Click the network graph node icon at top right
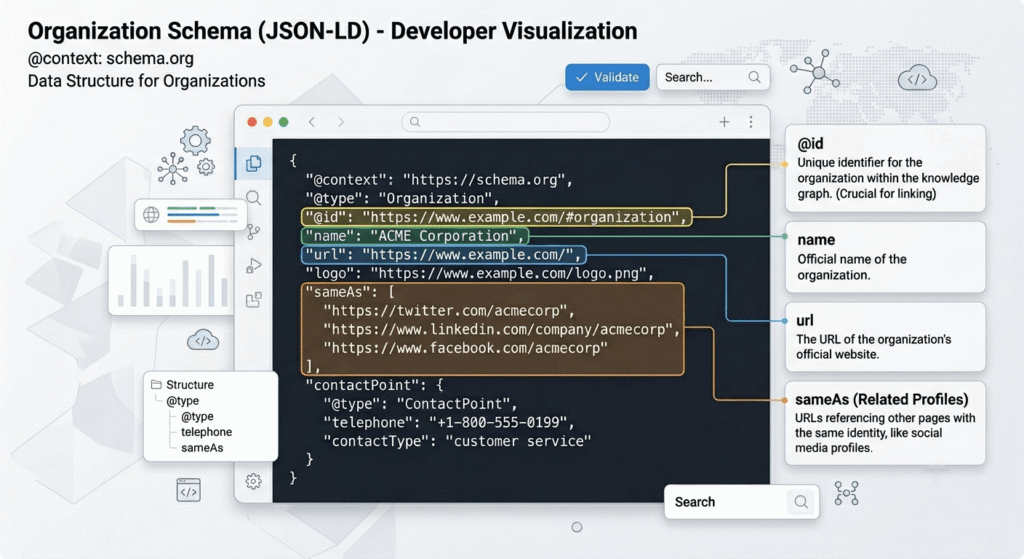The height and width of the screenshot is (559, 1024). 814,71
